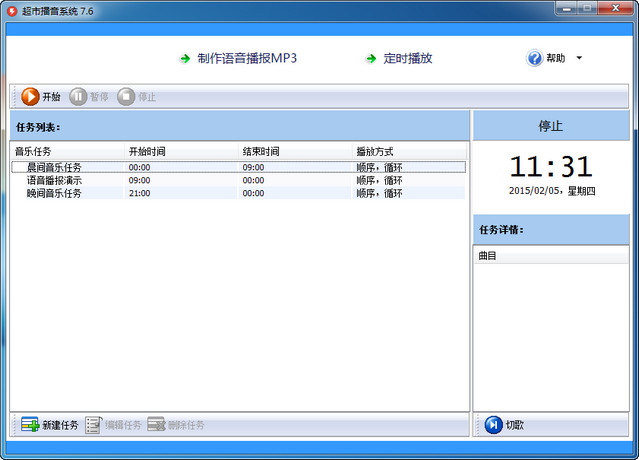Open 制作语音播报MP3 link

246,58
